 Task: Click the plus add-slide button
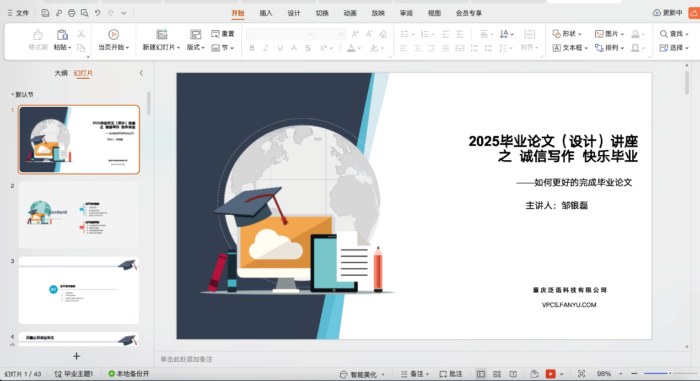point(76,356)
